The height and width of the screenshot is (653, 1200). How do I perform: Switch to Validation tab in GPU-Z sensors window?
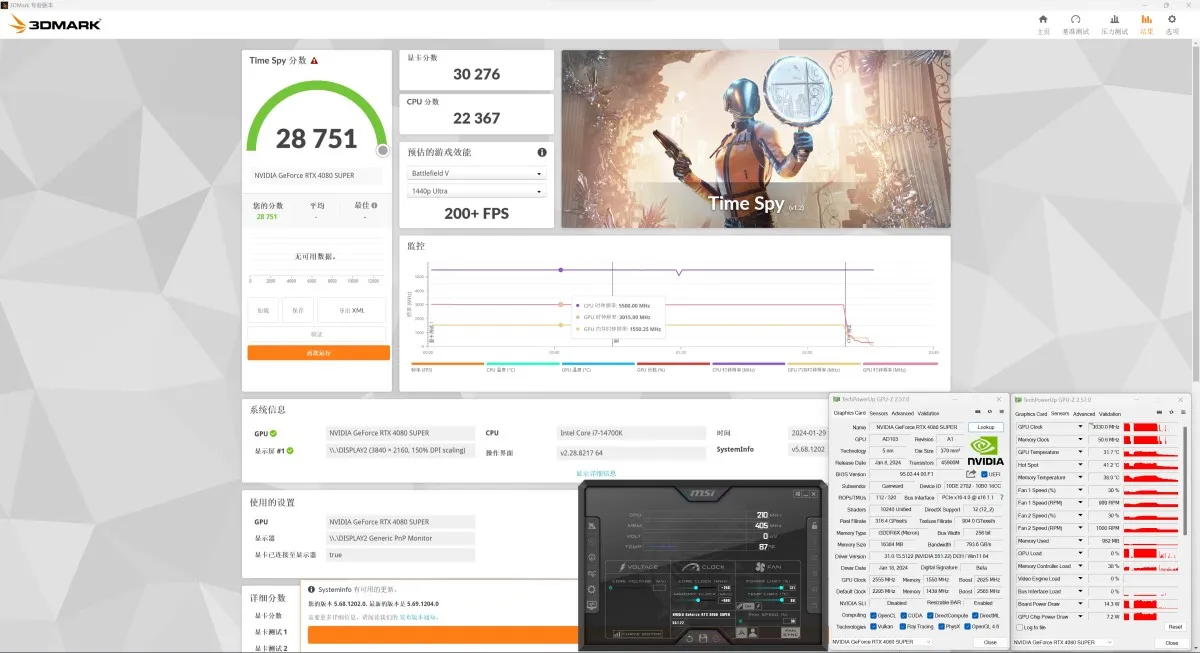pyautogui.click(x=1110, y=414)
